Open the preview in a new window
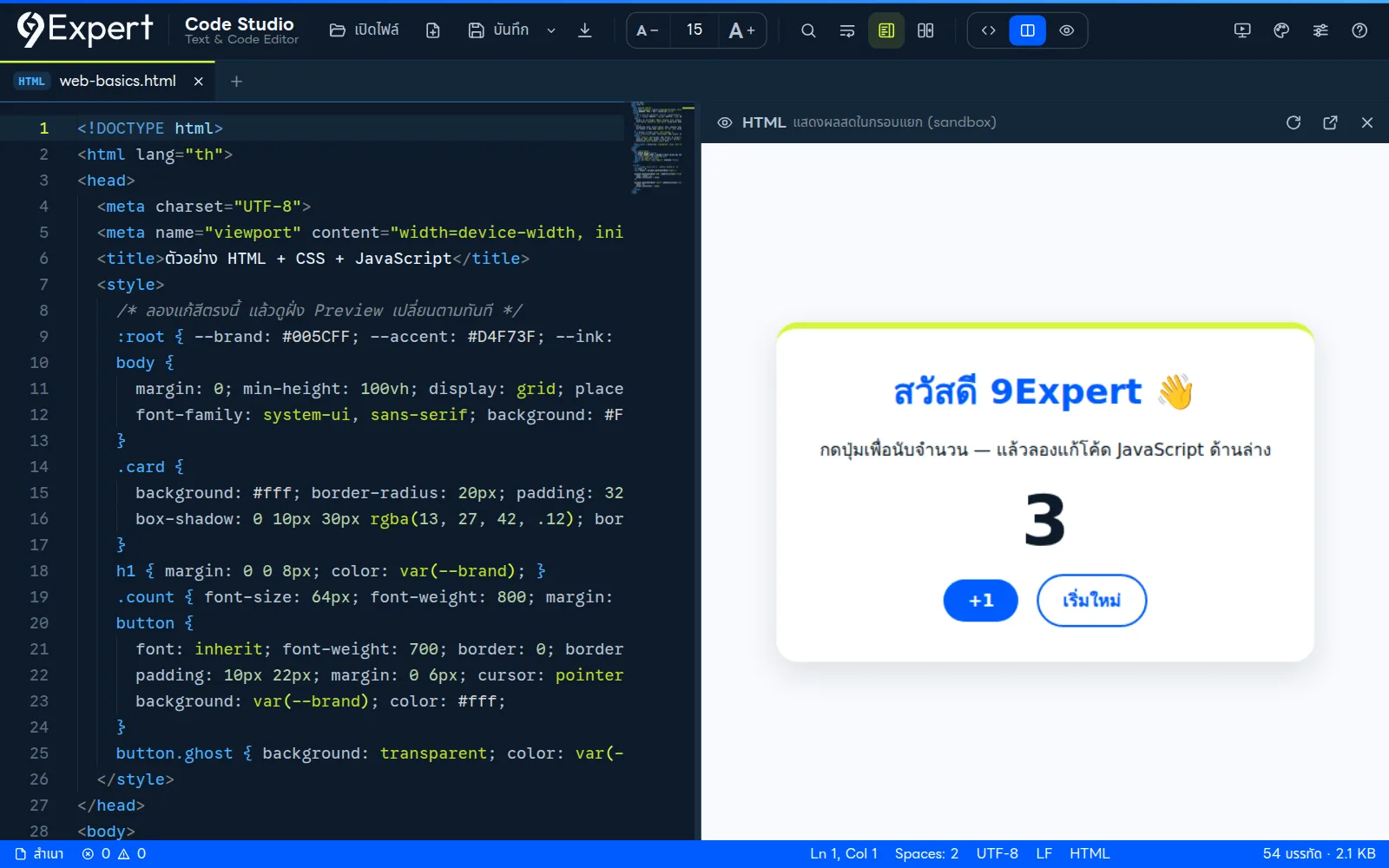This screenshot has width=1389, height=868. coord(1330,122)
